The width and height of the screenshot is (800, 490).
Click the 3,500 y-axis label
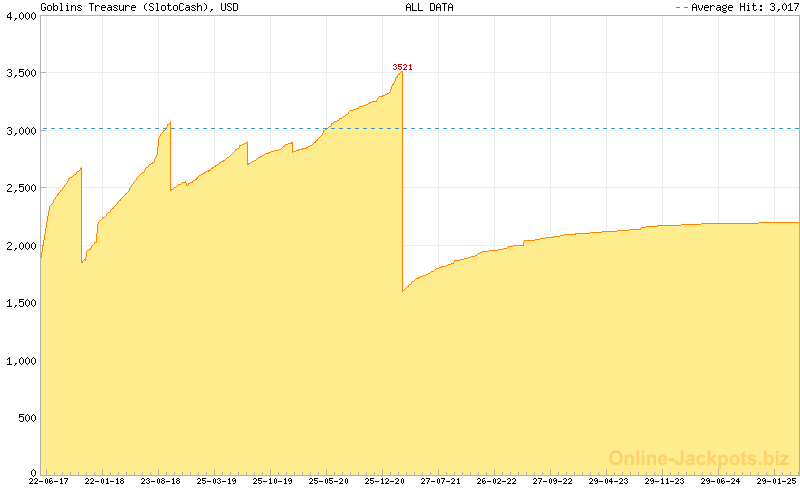pyautogui.click(x=20, y=74)
